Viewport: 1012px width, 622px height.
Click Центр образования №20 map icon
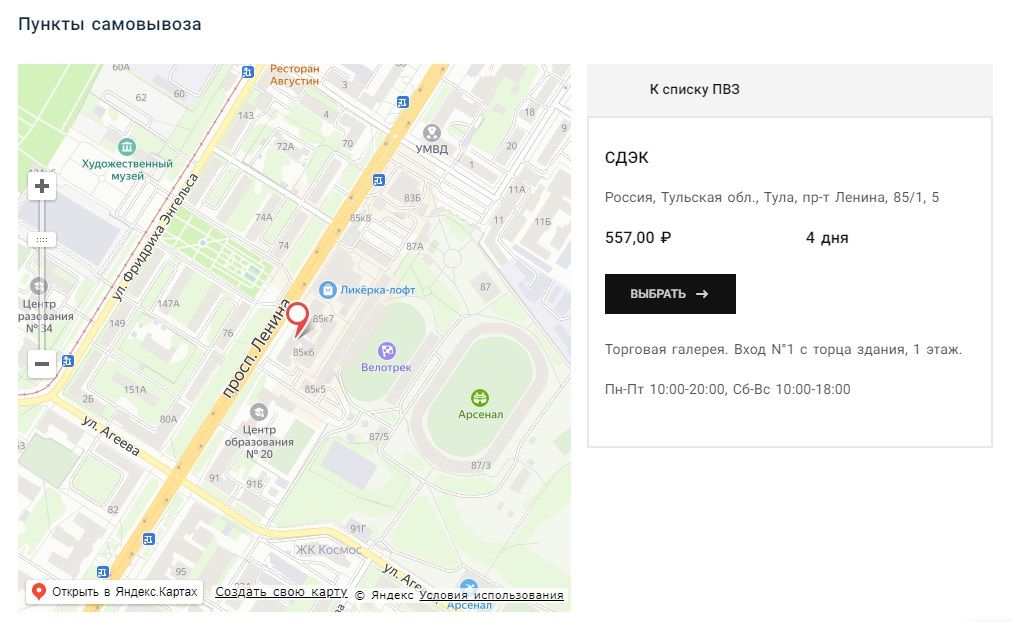pyautogui.click(x=259, y=412)
